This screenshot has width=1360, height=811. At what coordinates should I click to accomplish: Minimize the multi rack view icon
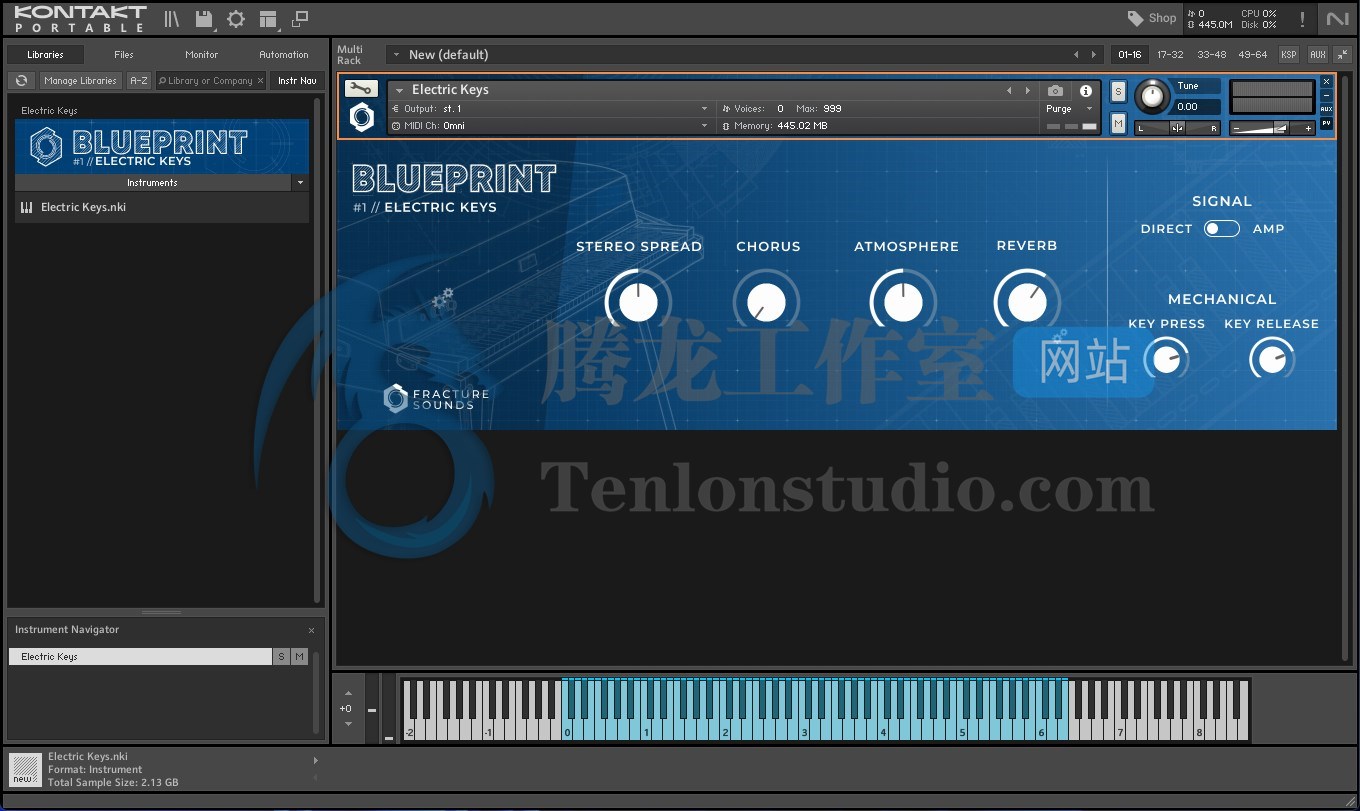1343,55
